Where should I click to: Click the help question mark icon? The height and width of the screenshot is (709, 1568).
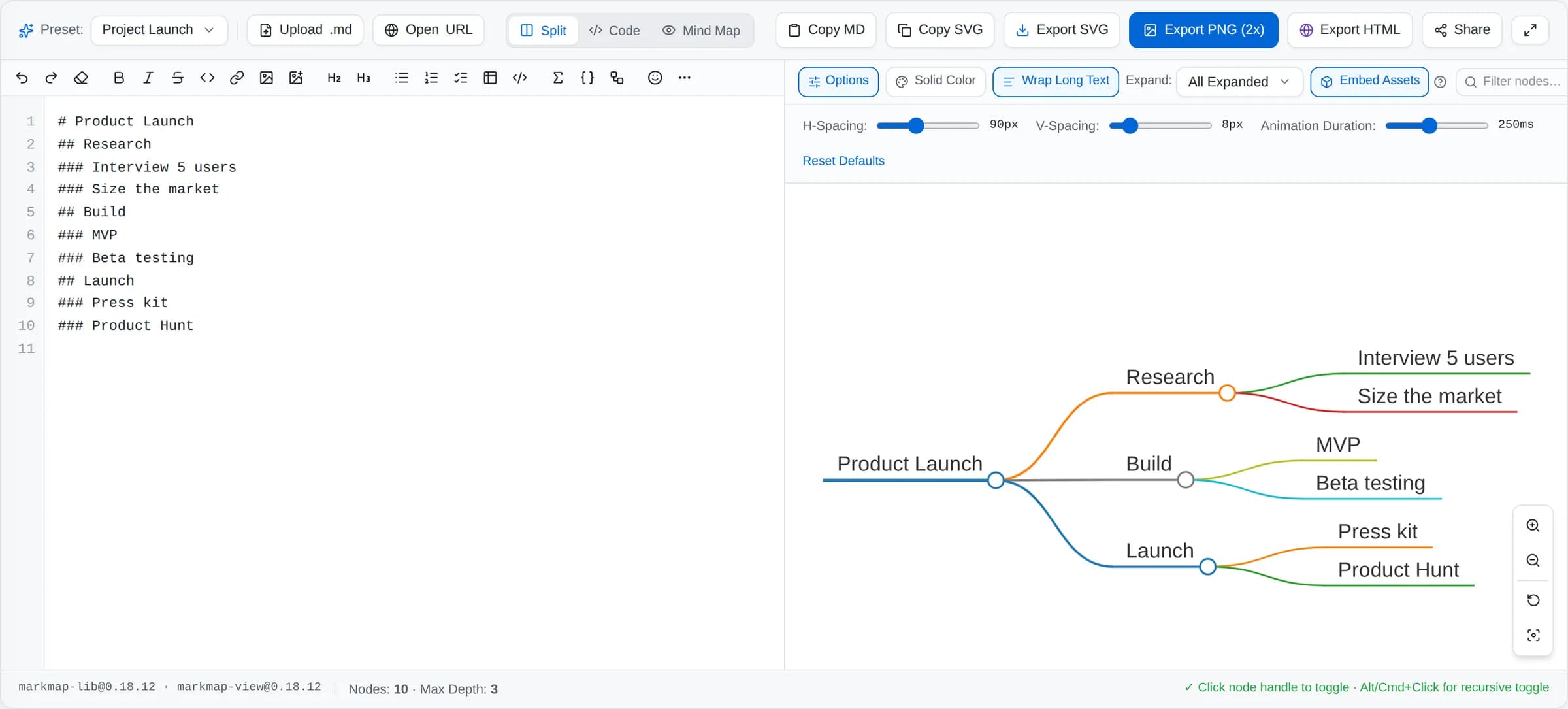click(1440, 82)
